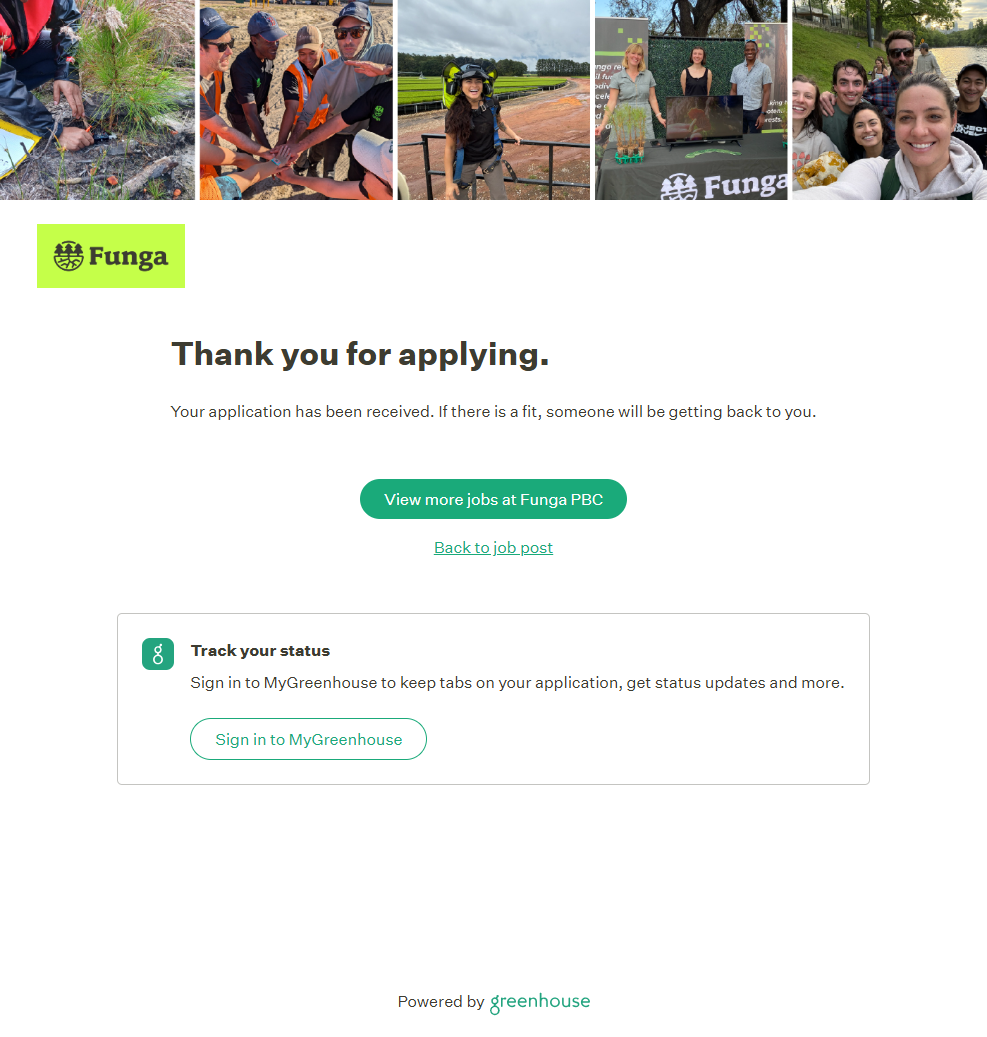Open View more jobs at Funga PBC
Viewport: 987px width, 1037px height.
tap(494, 499)
